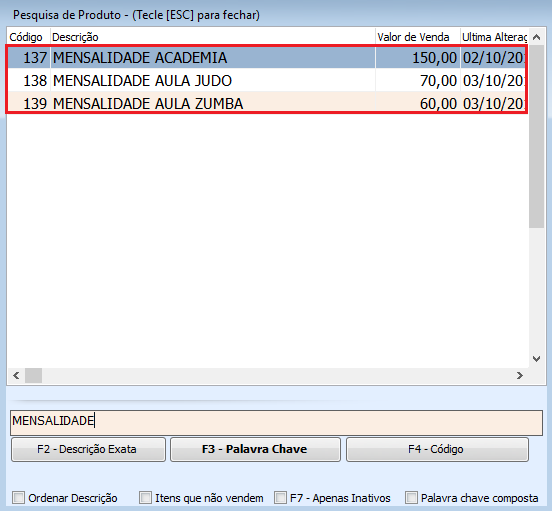
Task: Click the horizontal scroll left arrow
Action: pos(16,376)
